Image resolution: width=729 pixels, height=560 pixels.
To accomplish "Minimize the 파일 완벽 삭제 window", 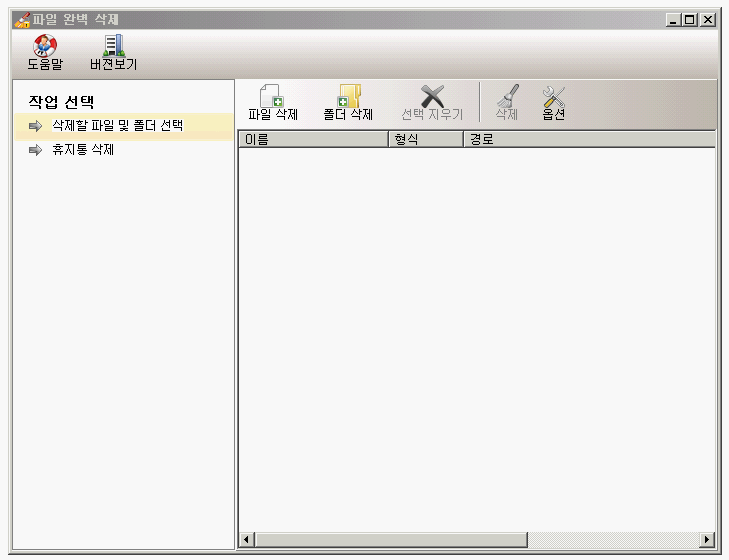I will point(672,19).
